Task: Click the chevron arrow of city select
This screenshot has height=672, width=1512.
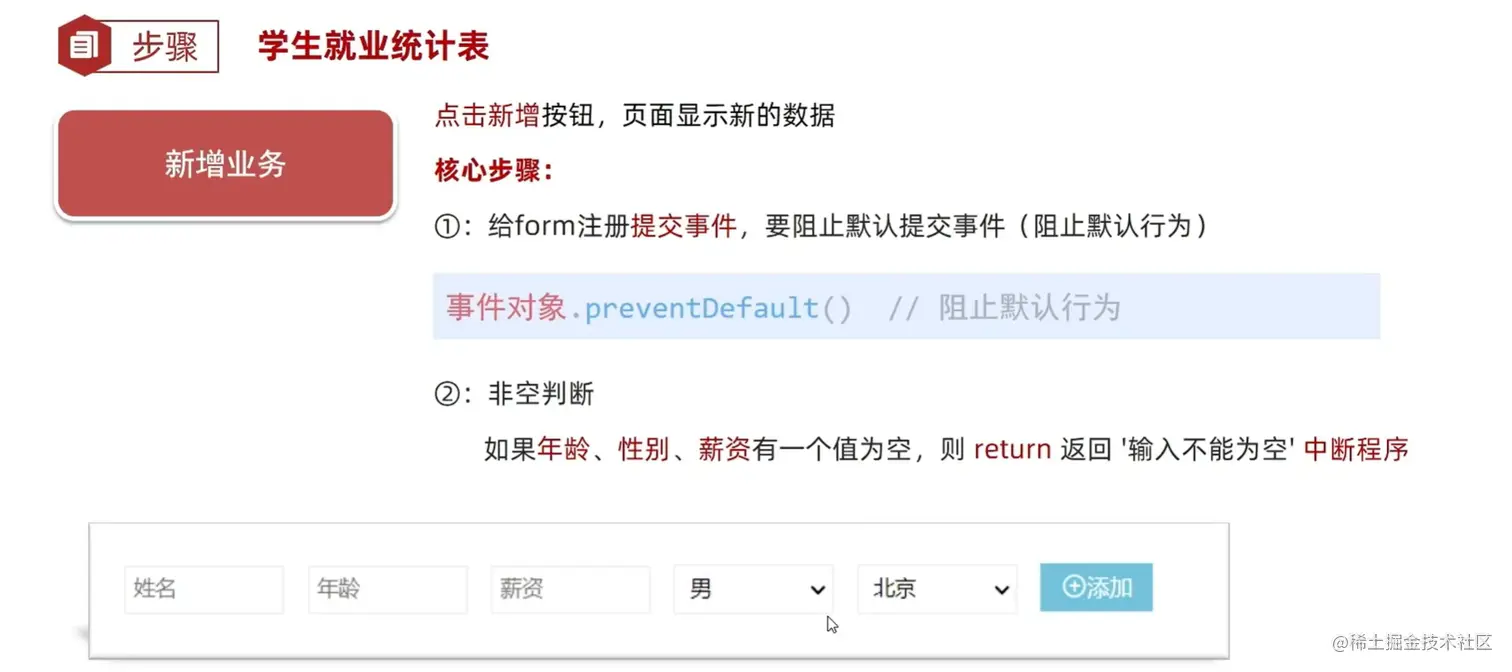Action: pyautogui.click(x=1001, y=590)
